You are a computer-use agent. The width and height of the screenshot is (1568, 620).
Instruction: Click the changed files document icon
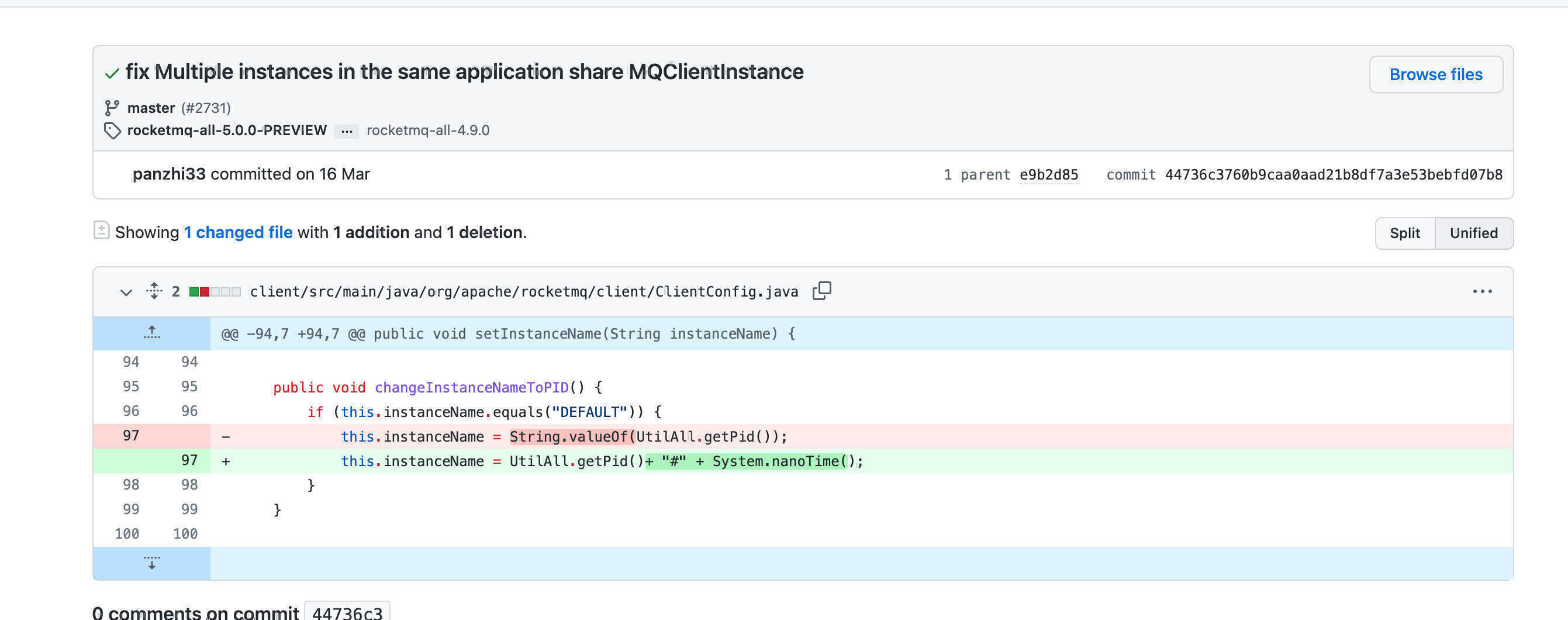(x=101, y=230)
